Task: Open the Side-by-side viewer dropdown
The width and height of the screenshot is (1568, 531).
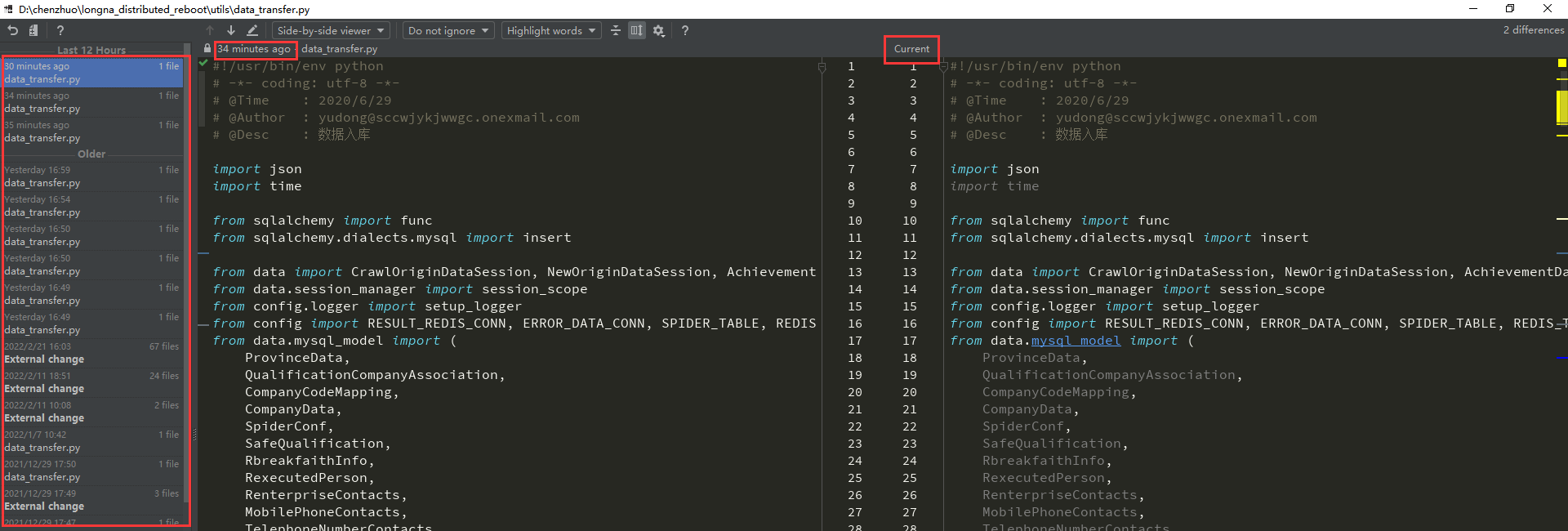Action: tap(330, 30)
